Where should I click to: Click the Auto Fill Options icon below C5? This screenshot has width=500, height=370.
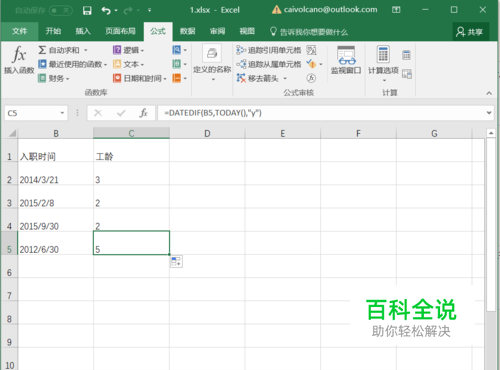(176, 262)
